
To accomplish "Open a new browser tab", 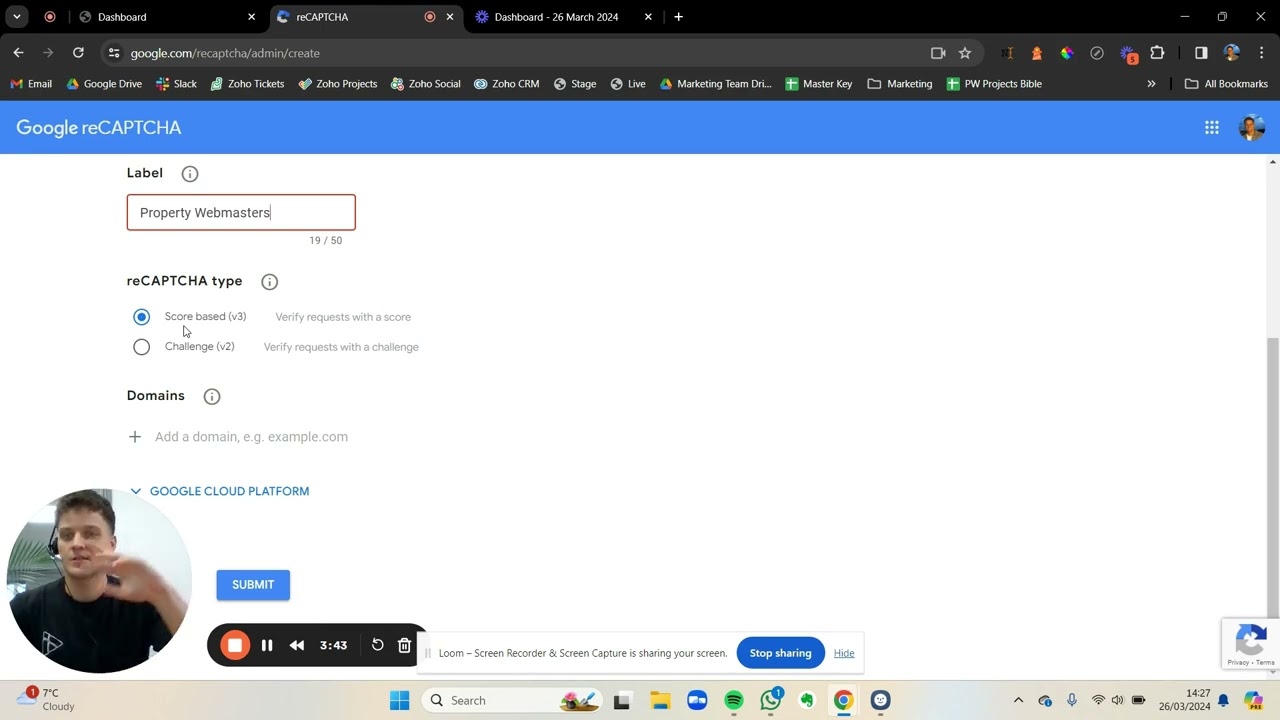I will coord(678,17).
